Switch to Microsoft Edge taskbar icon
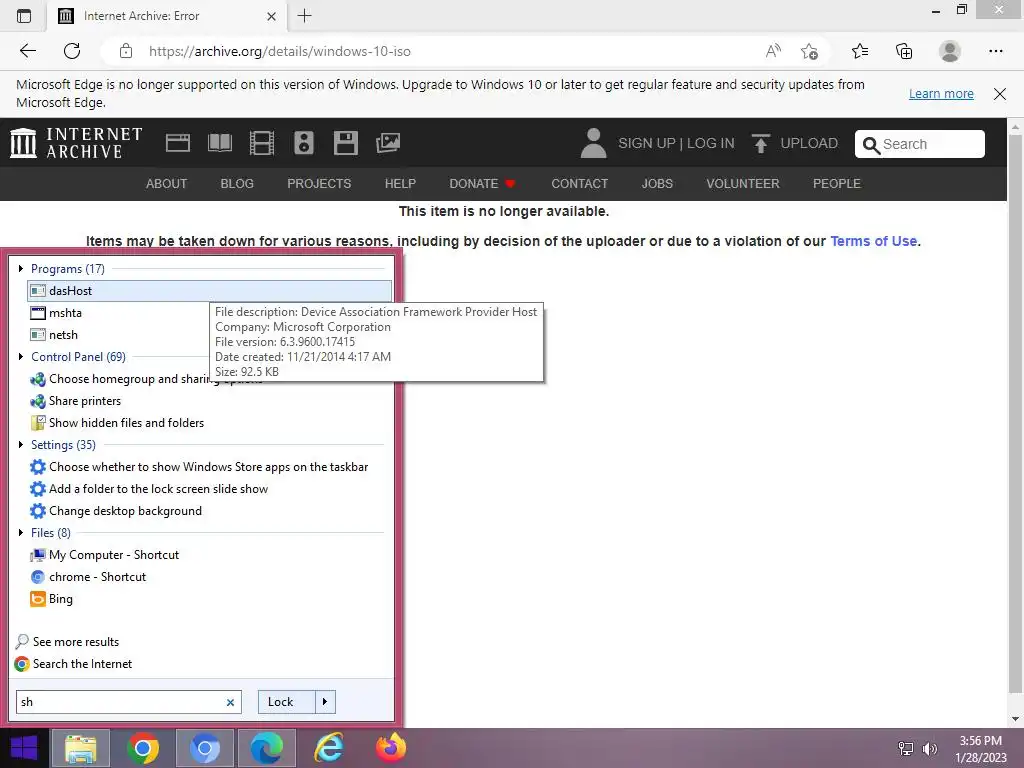Image resolution: width=1024 pixels, height=768 pixels. (x=267, y=748)
